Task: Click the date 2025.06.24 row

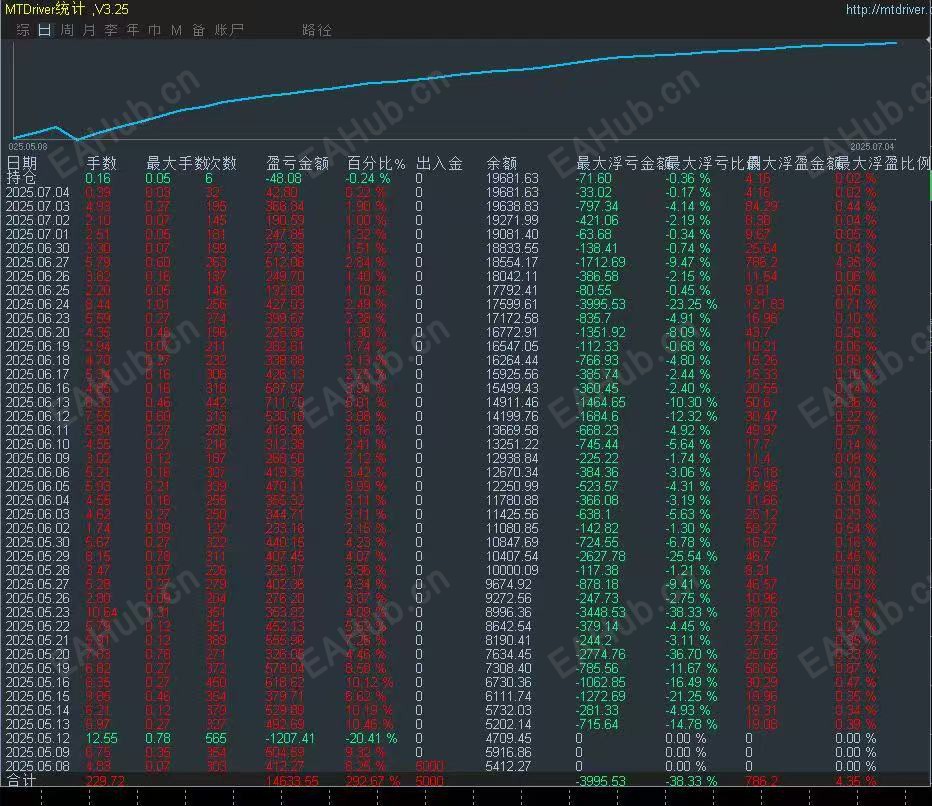Action: pyautogui.click(x=37, y=304)
